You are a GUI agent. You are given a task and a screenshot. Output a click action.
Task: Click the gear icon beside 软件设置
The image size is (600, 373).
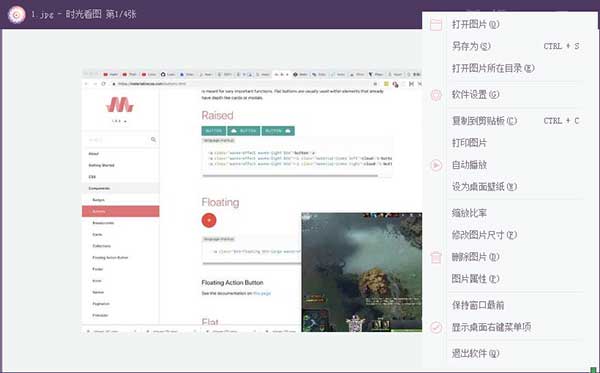click(x=436, y=94)
